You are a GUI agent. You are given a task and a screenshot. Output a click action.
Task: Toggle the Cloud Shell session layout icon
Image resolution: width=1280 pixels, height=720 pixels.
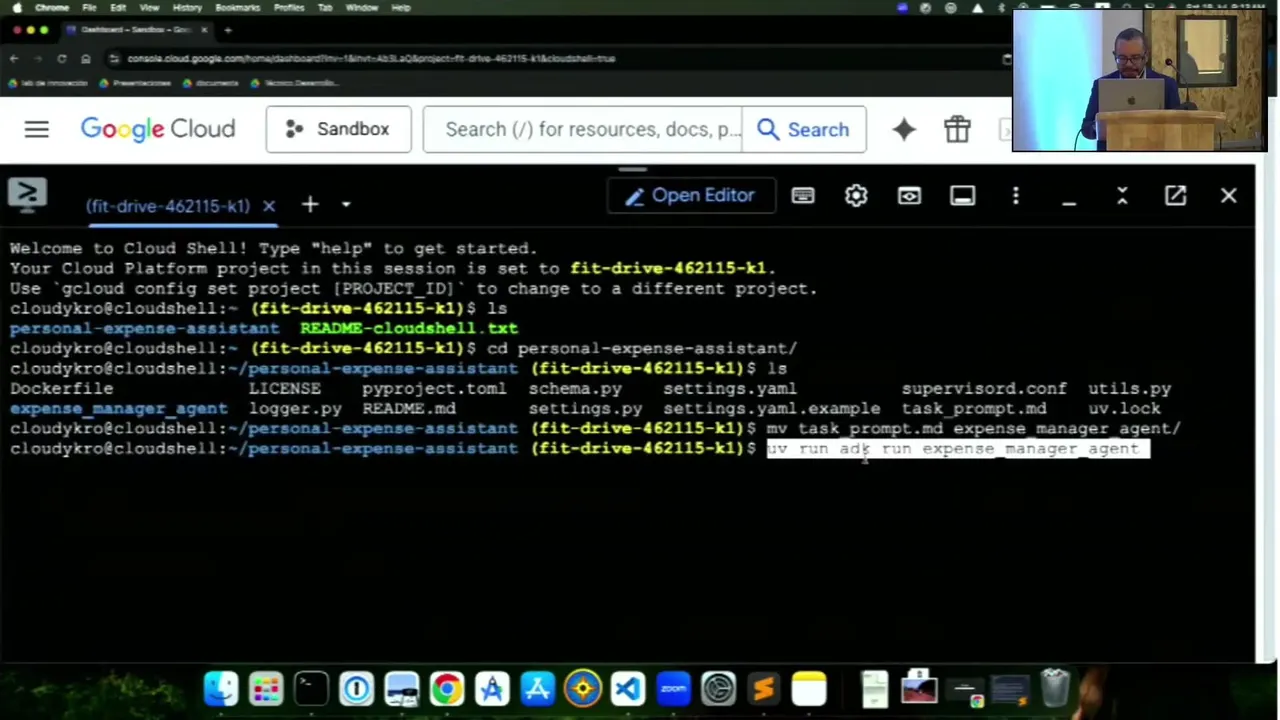point(962,196)
